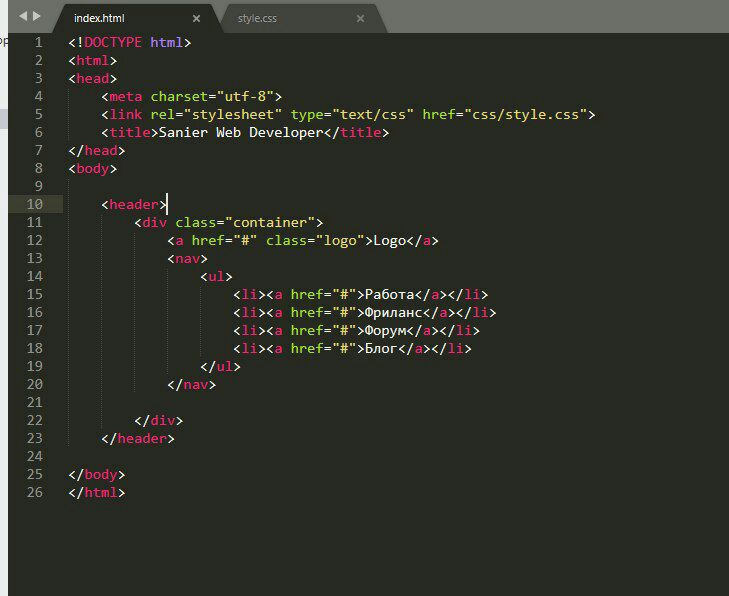The width and height of the screenshot is (729, 596).
Task: Click the Logo anchor text on line 12
Action: coord(390,240)
